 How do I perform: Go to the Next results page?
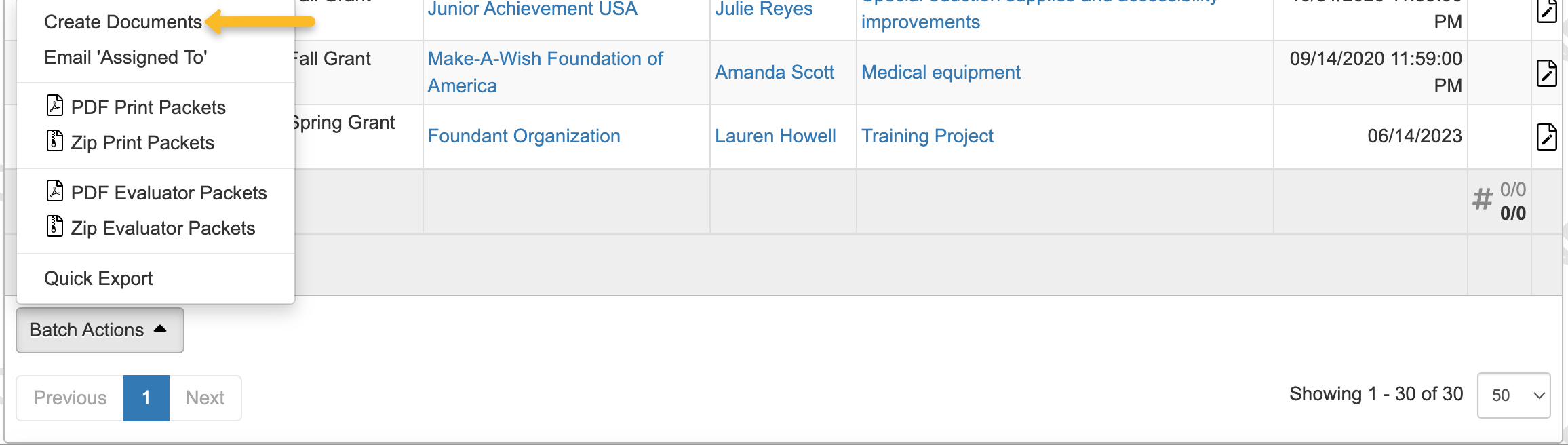205,398
